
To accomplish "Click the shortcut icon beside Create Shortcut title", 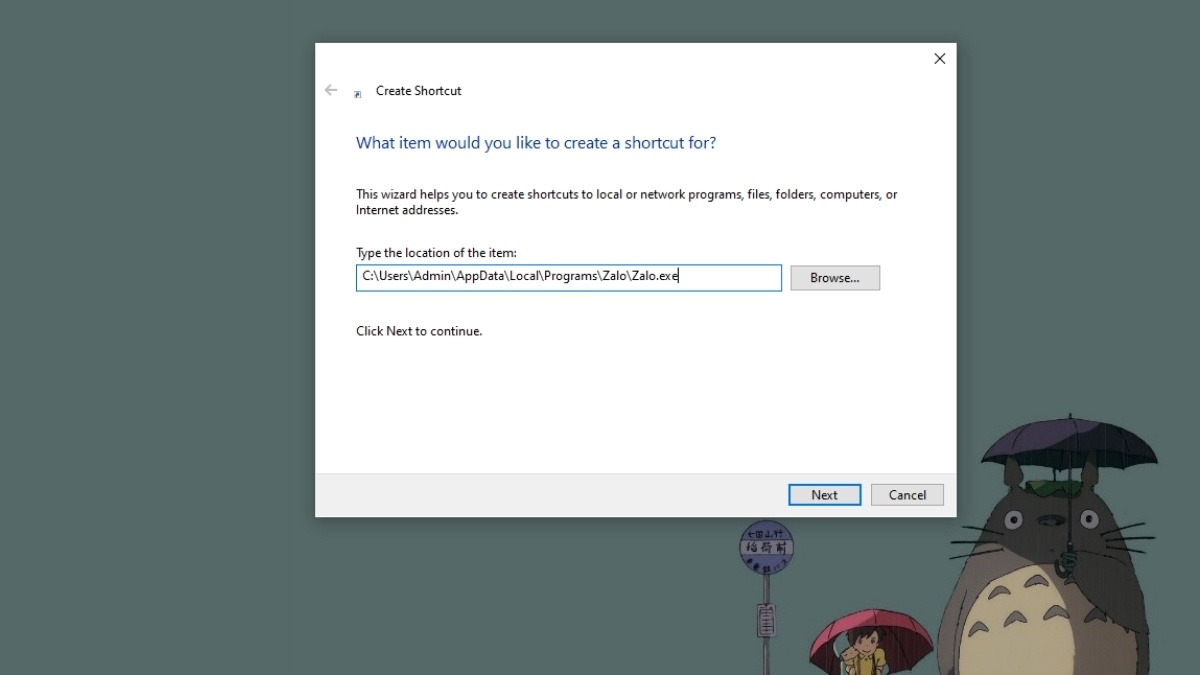I will pos(357,93).
